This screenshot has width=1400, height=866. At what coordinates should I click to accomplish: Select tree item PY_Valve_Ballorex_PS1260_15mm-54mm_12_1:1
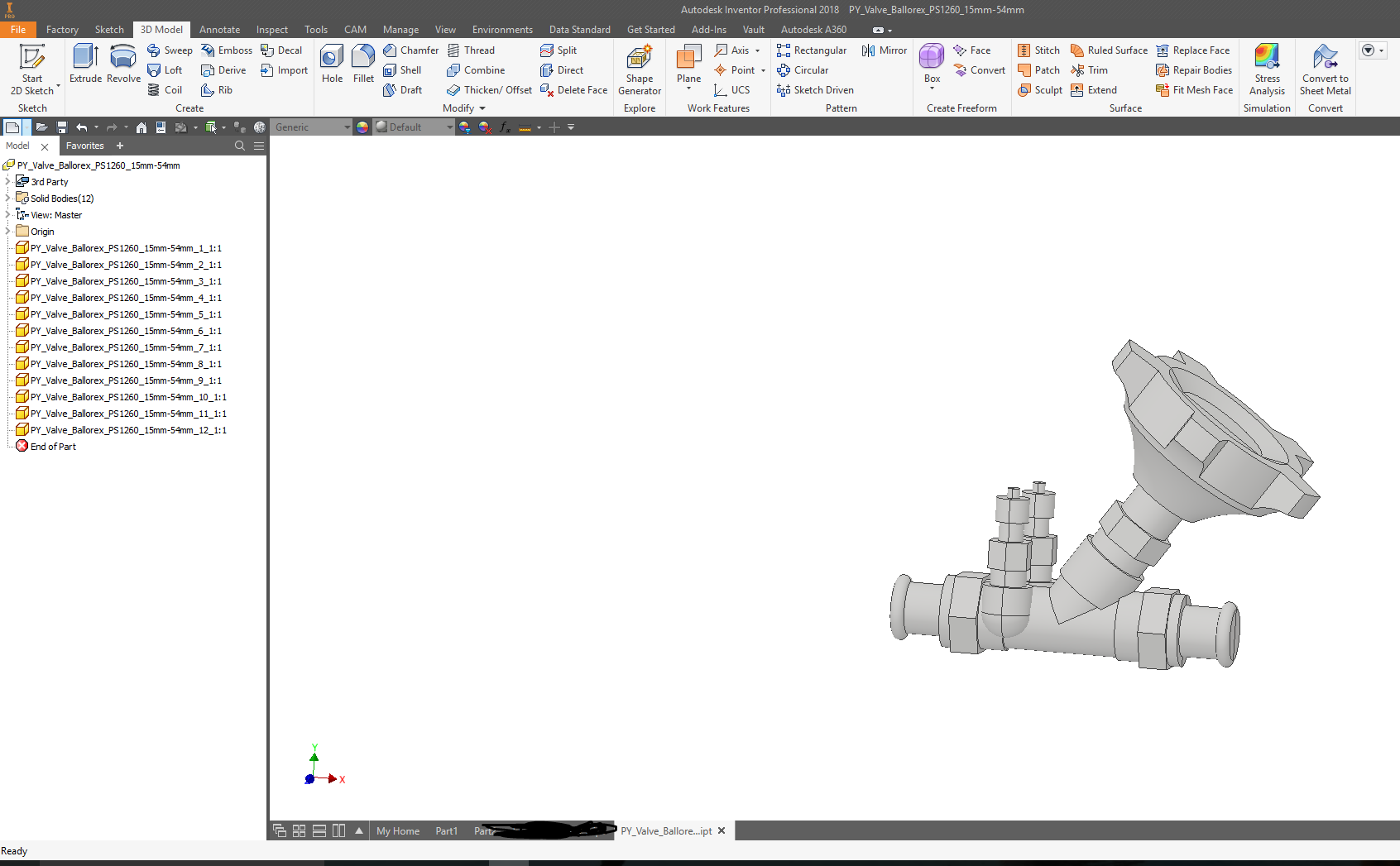point(122,430)
